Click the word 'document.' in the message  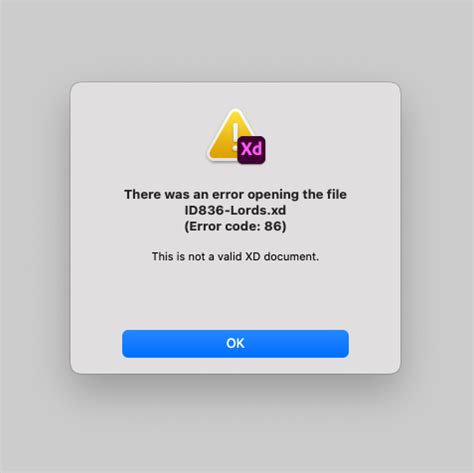[291, 256]
